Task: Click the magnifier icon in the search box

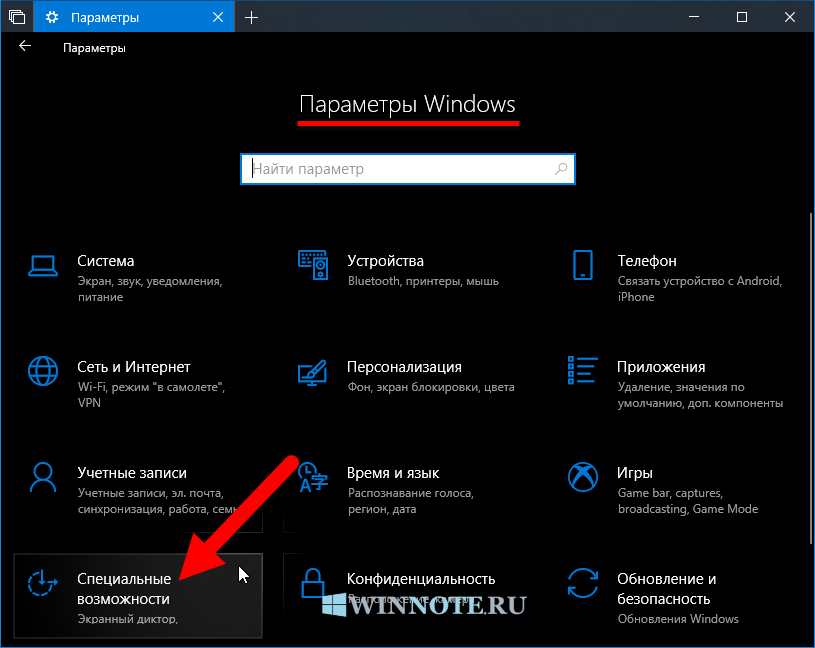Action: (561, 169)
